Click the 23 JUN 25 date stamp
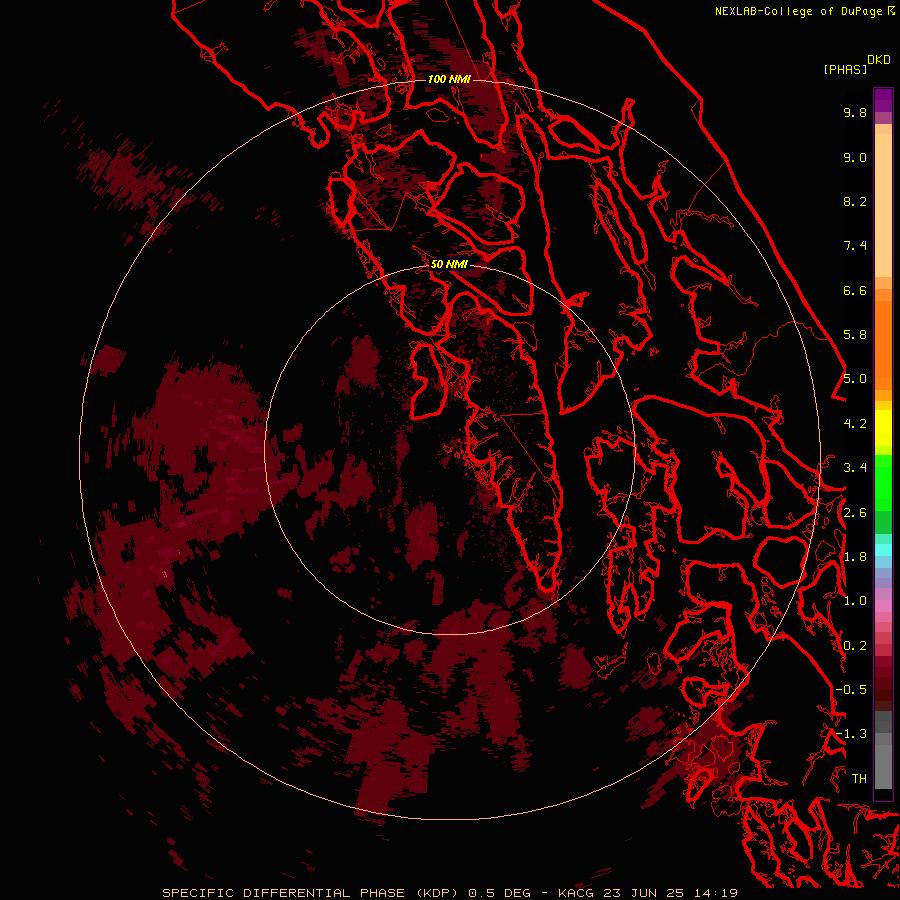This screenshot has width=900, height=900. (642, 893)
